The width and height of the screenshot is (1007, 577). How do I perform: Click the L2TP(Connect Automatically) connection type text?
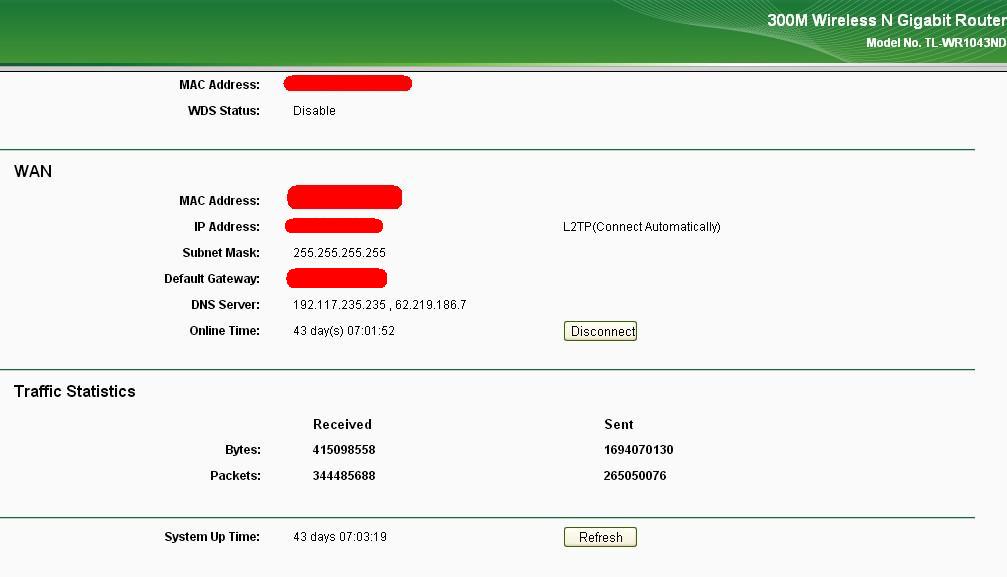pyautogui.click(x=641, y=227)
